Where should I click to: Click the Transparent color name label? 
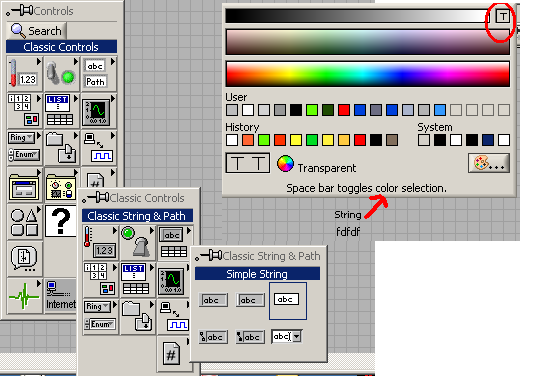[327, 168]
